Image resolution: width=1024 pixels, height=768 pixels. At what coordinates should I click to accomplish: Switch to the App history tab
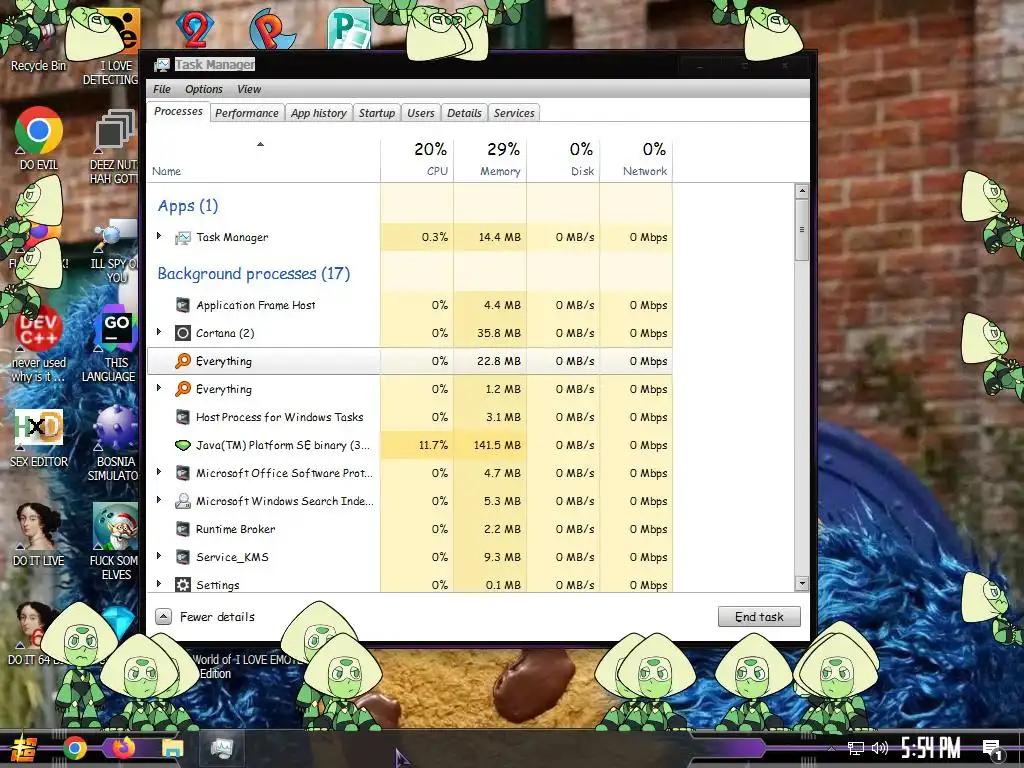point(319,113)
